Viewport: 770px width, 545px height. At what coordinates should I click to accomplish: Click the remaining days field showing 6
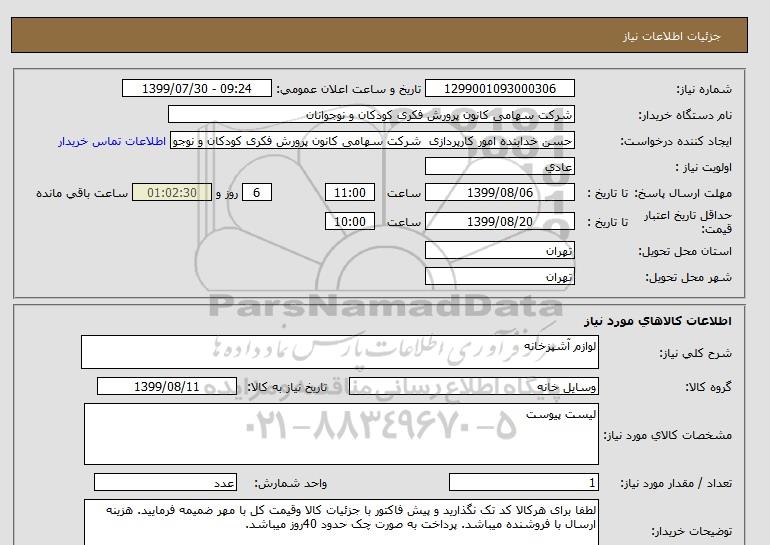point(257,192)
